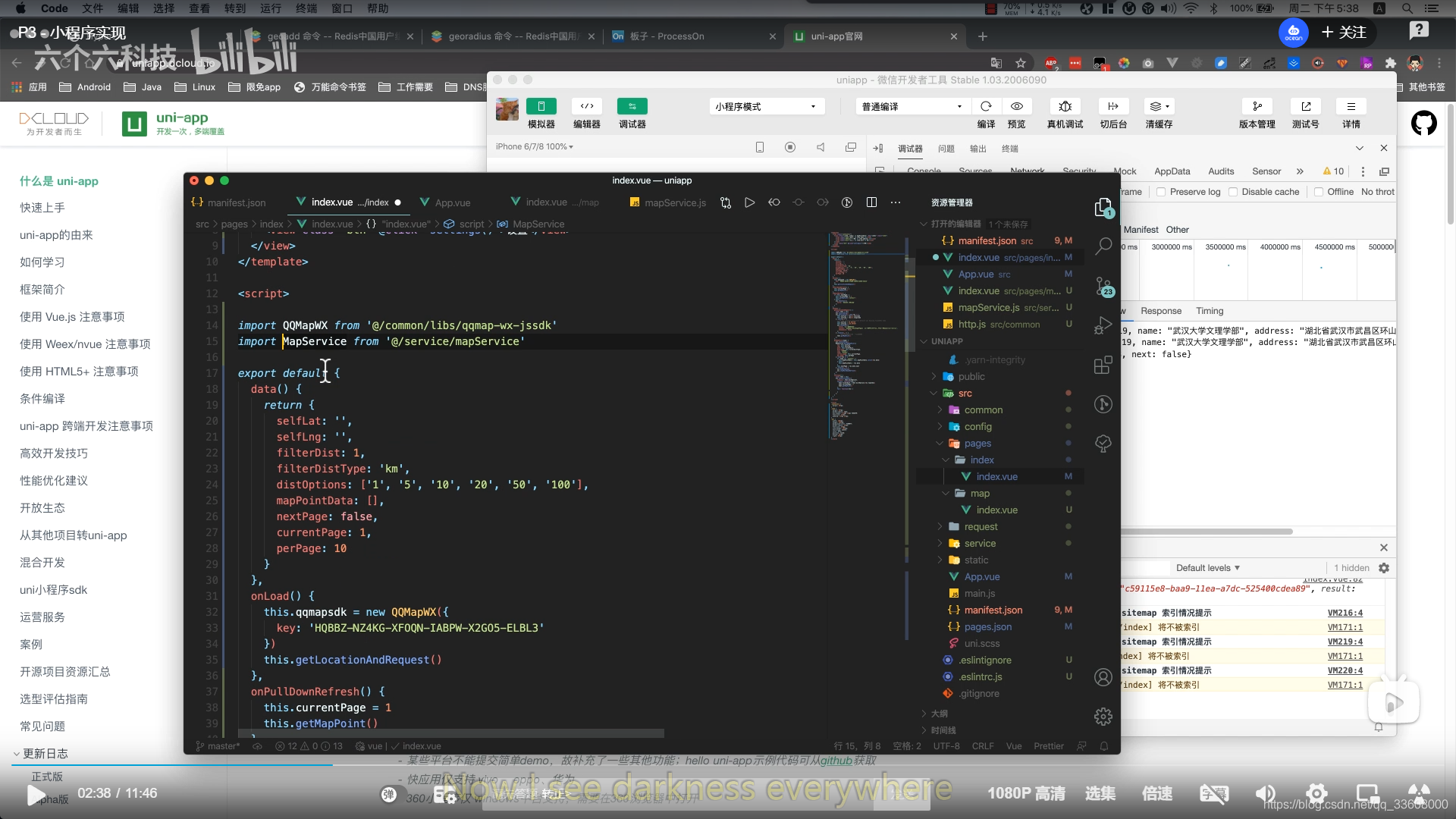1456x819 pixels.
Task: Open the source control icon with badge 23
Action: 1103,287
